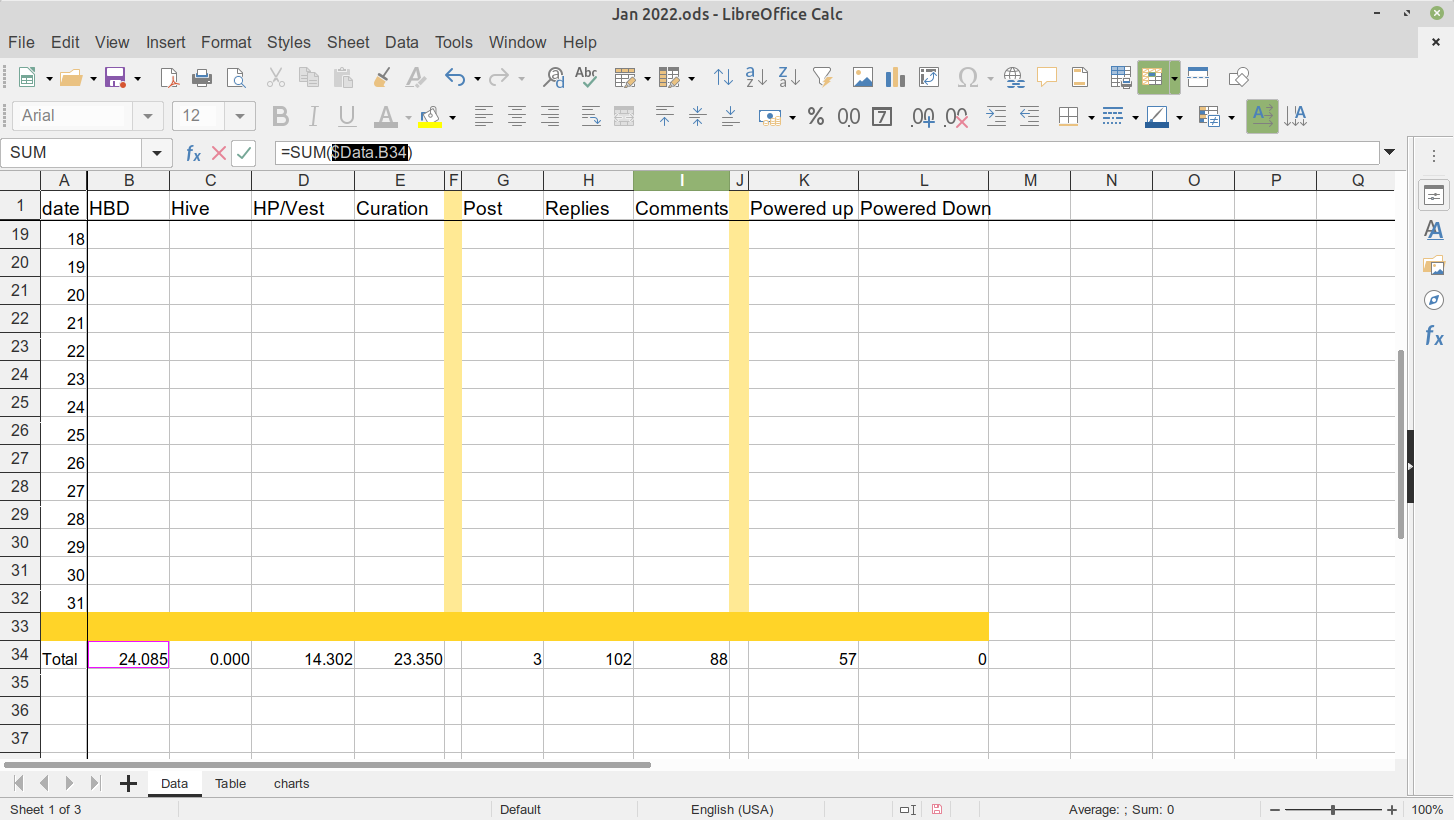Cancel formula entry with red X

218,153
